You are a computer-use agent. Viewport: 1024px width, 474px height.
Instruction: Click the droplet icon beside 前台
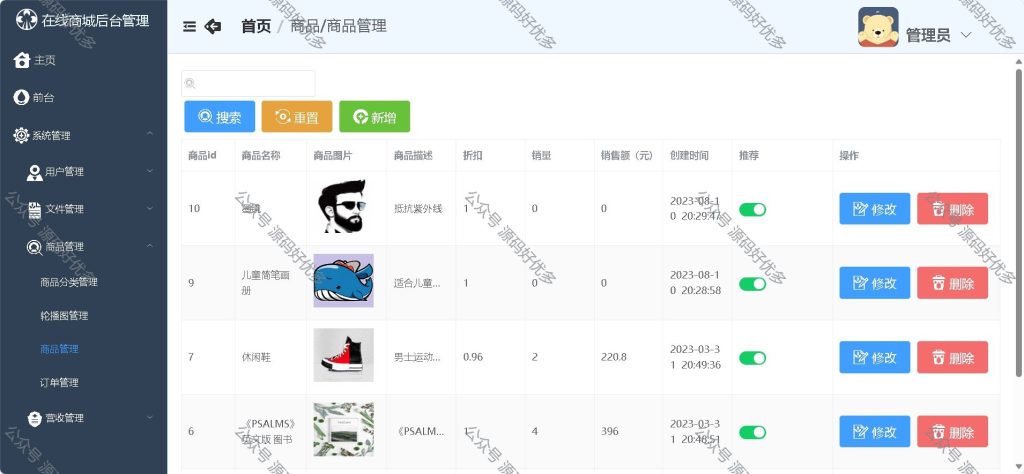tap(22, 97)
